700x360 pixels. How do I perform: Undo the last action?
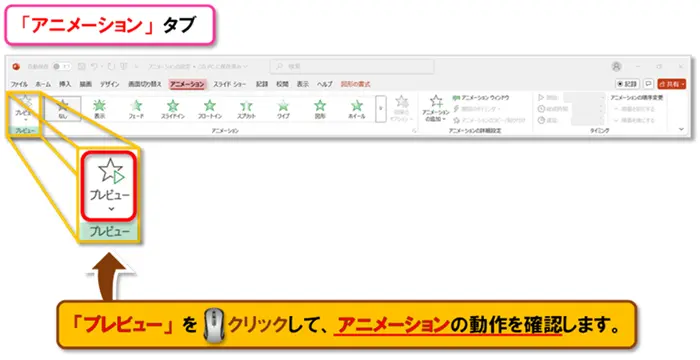coord(94,67)
